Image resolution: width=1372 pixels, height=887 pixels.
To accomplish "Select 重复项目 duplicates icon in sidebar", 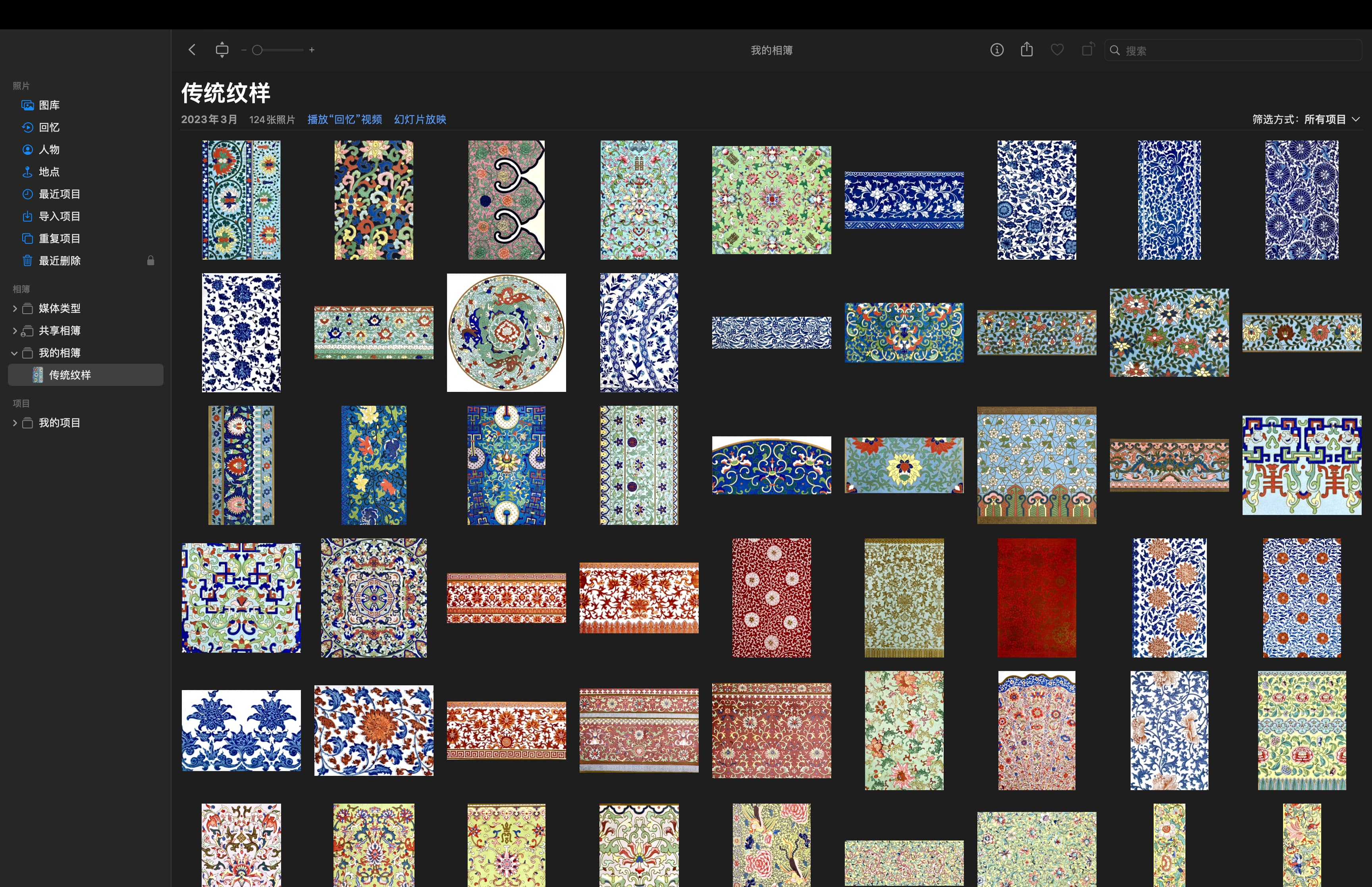I will [27, 239].
